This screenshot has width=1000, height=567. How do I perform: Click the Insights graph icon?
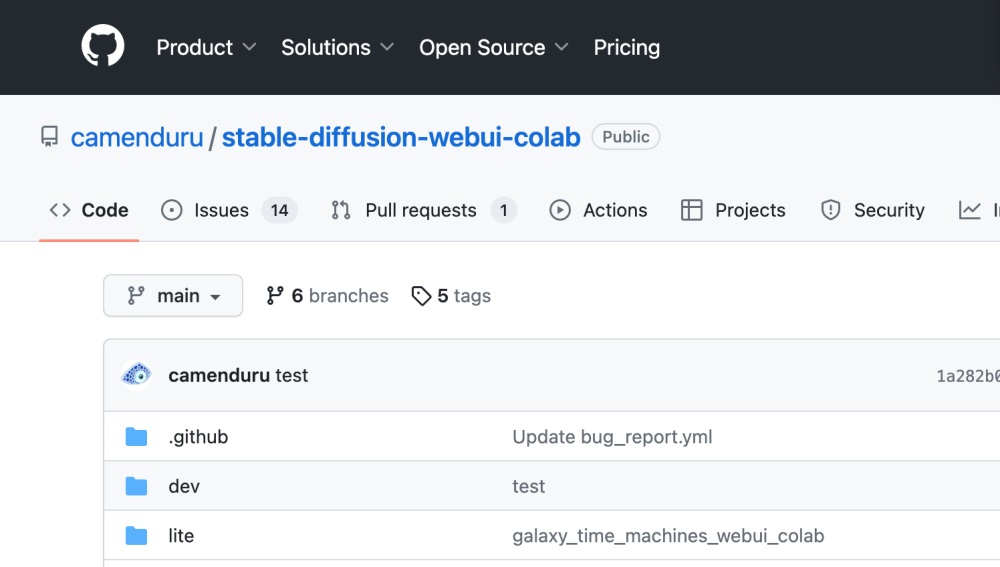pyautogui.click(x=969, y=210)
